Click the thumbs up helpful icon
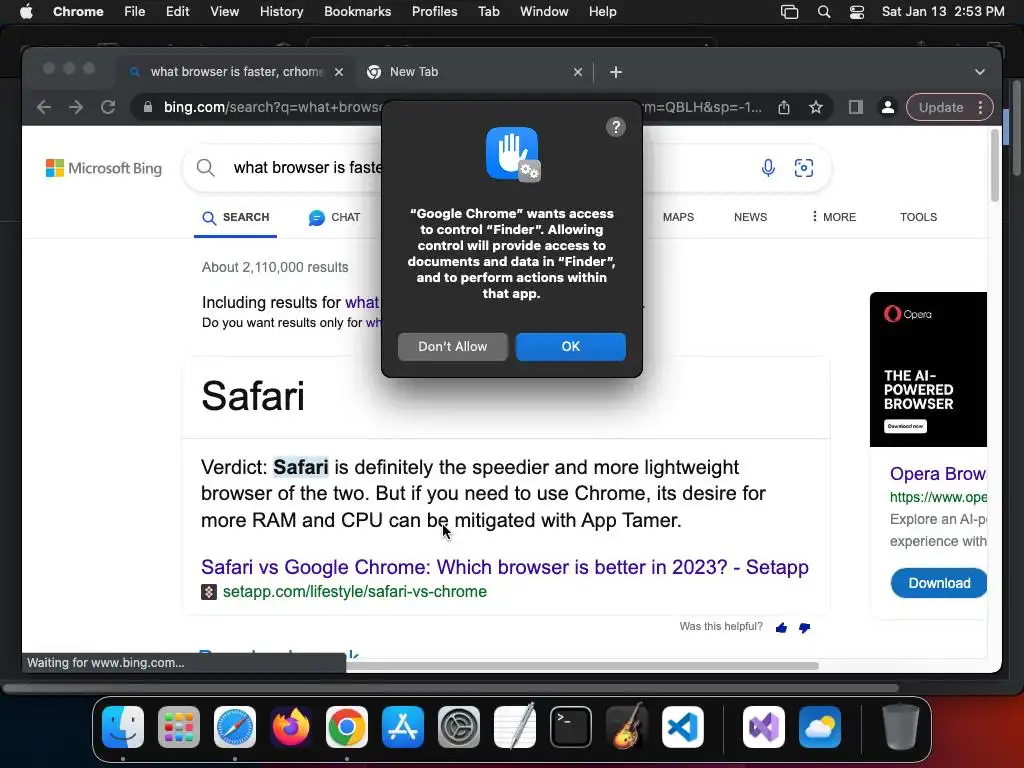Image resolution: width=1024 pixels, height=768 pixels. tap(781, 628)
